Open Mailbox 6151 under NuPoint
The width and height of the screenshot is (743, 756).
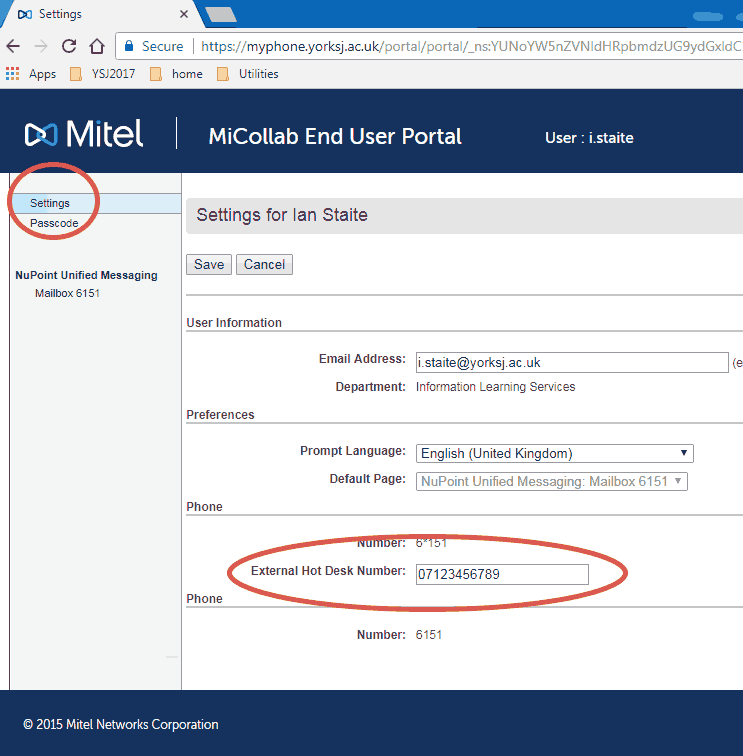coord(67,294)
